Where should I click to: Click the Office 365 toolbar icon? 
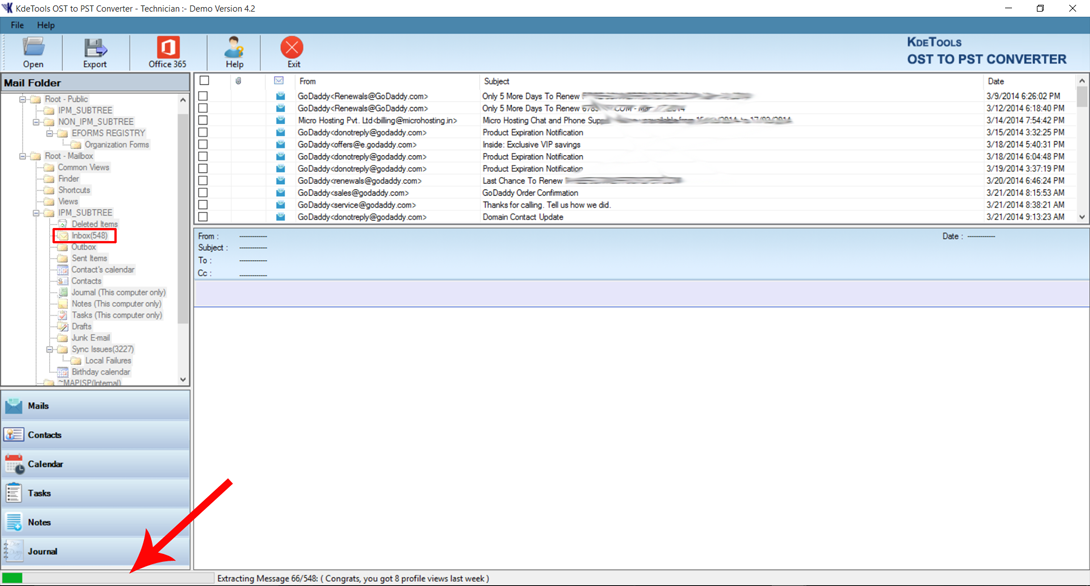coord(167,52)
